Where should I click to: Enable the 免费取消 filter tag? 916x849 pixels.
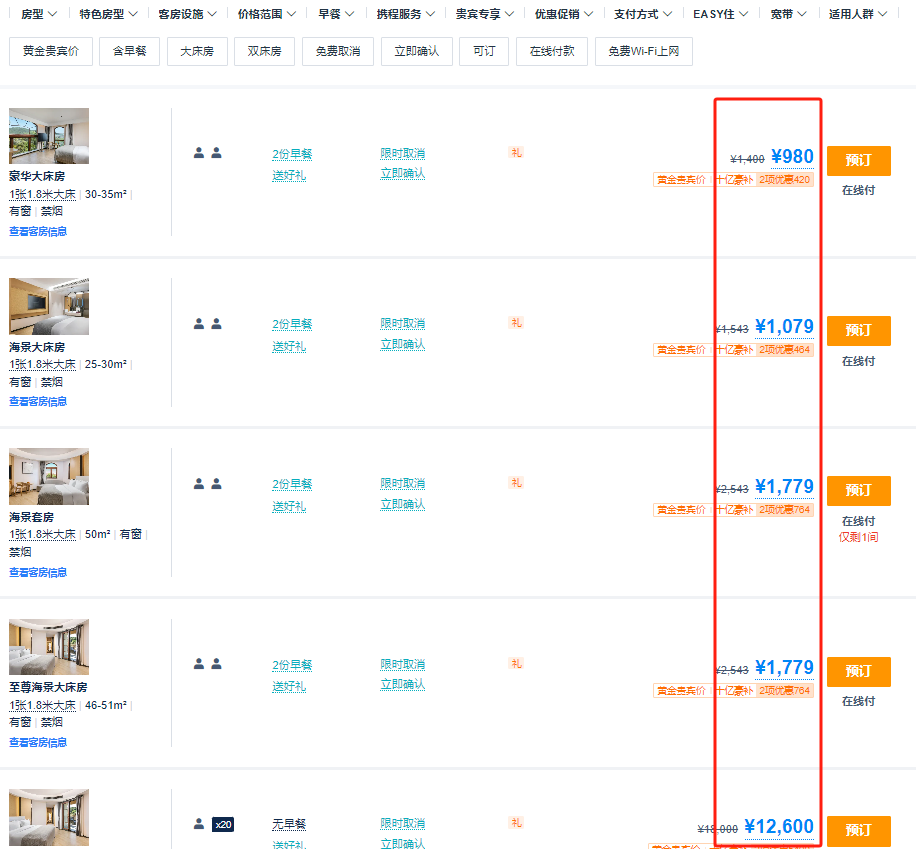[x=338, y=51]
